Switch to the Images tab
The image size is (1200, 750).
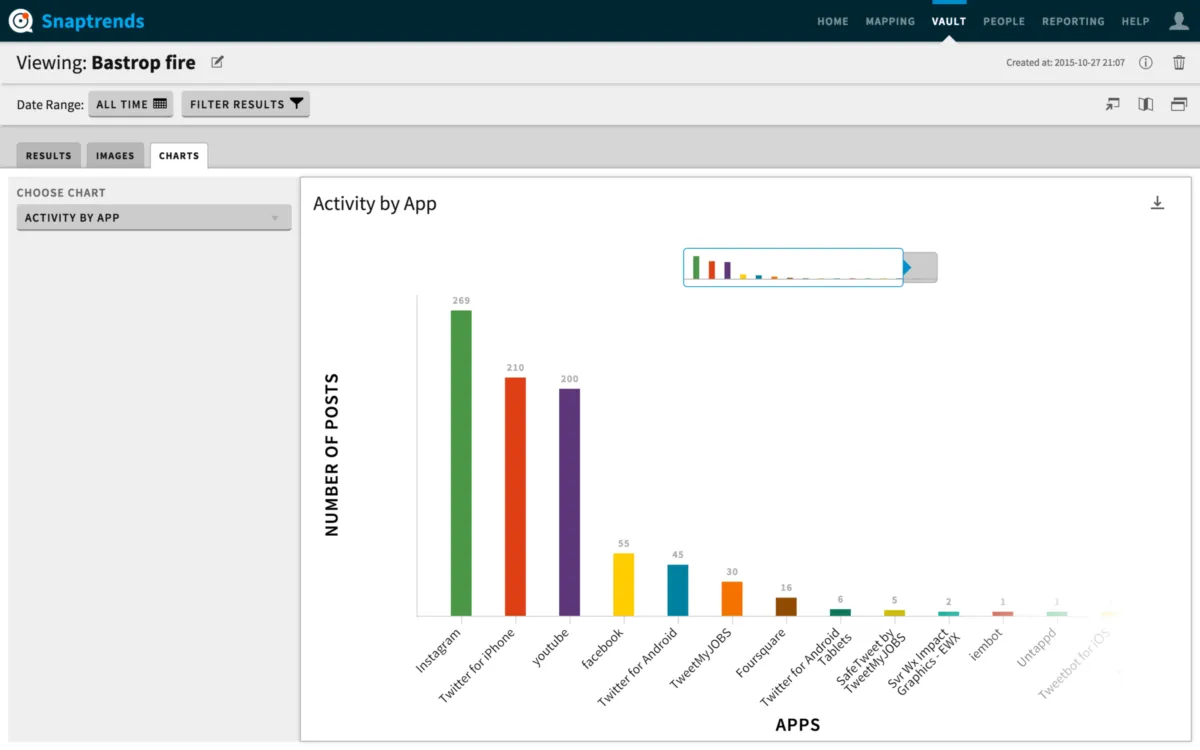click(115, 155)
